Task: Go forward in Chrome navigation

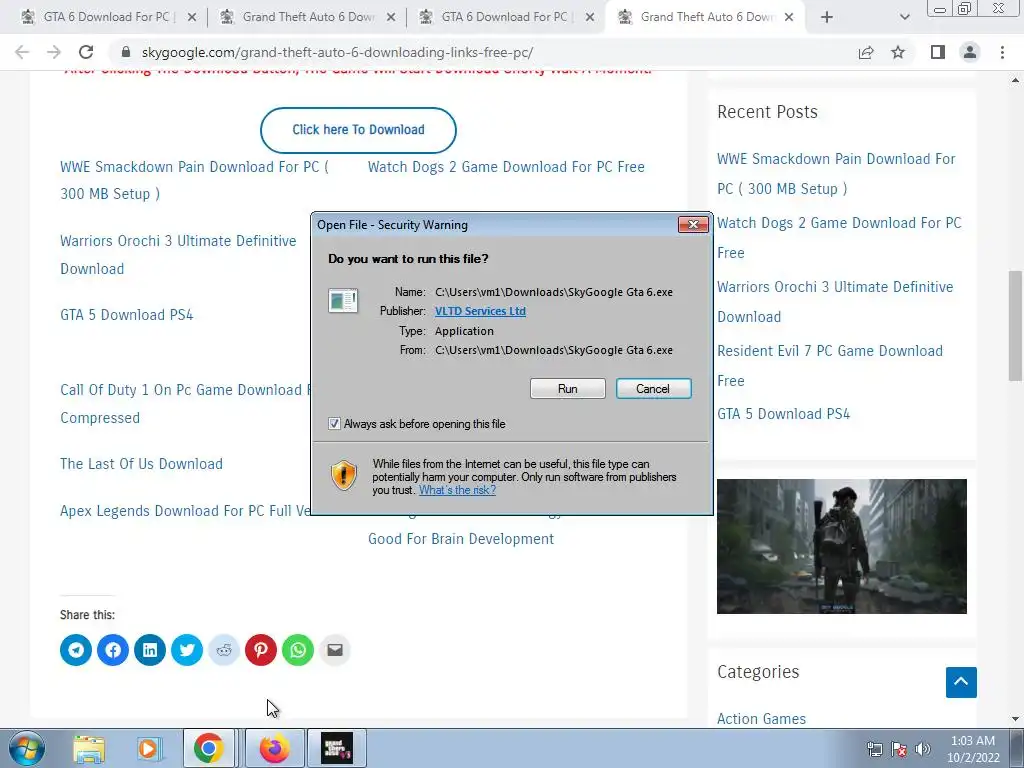Action: 54,52
